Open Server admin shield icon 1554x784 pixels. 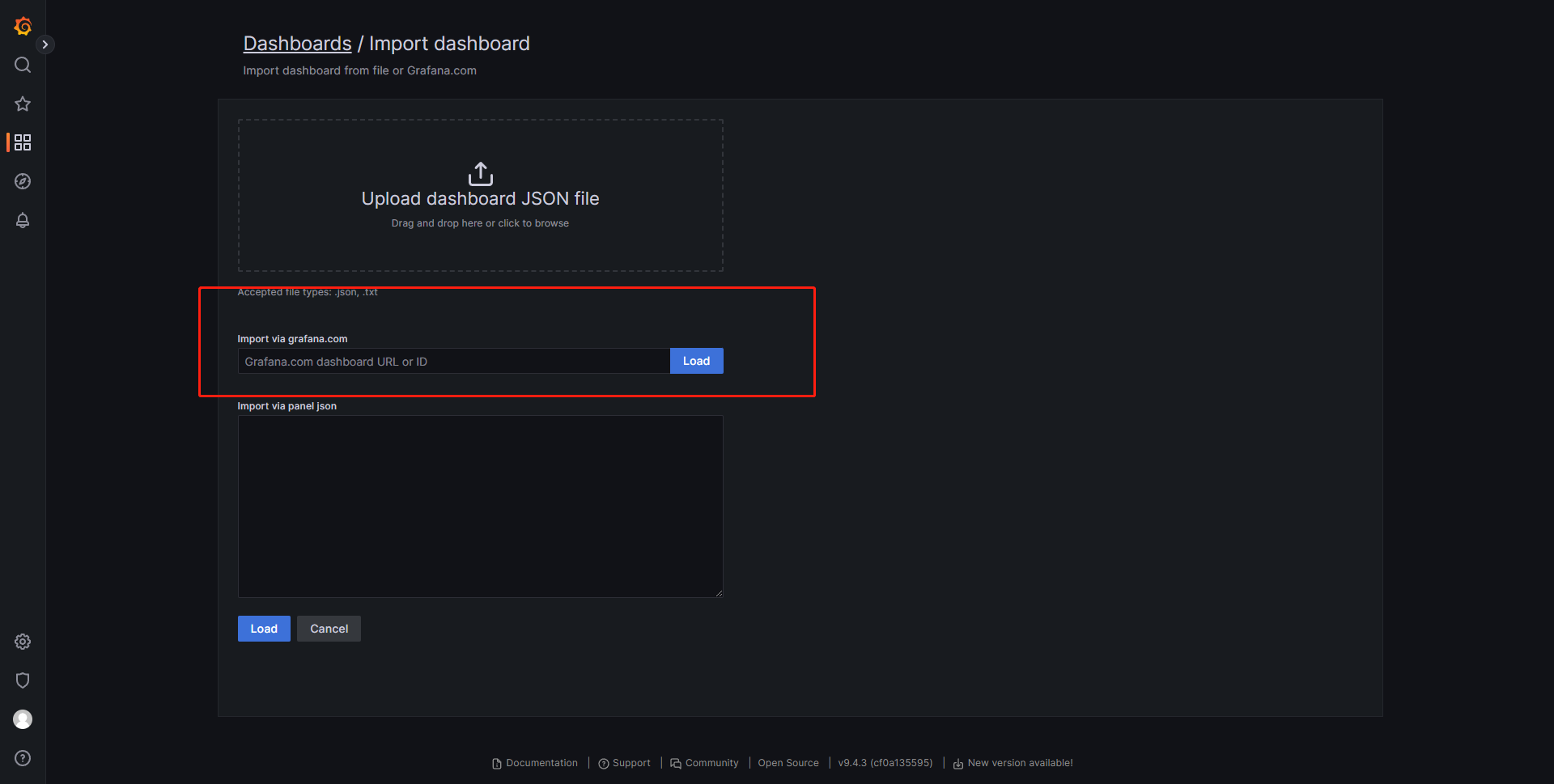click(x=23, y=680)
